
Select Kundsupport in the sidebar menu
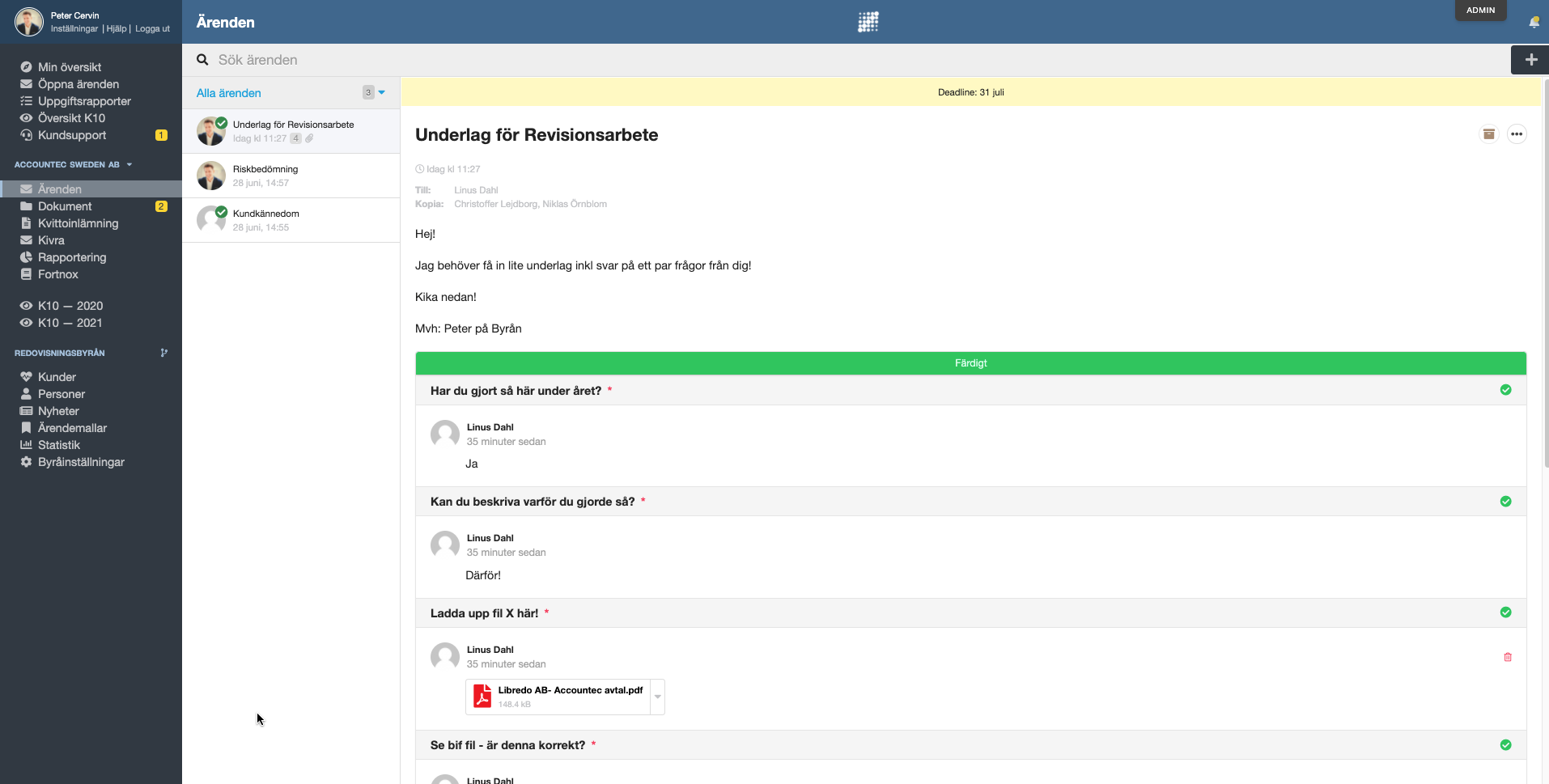[71, 135]
